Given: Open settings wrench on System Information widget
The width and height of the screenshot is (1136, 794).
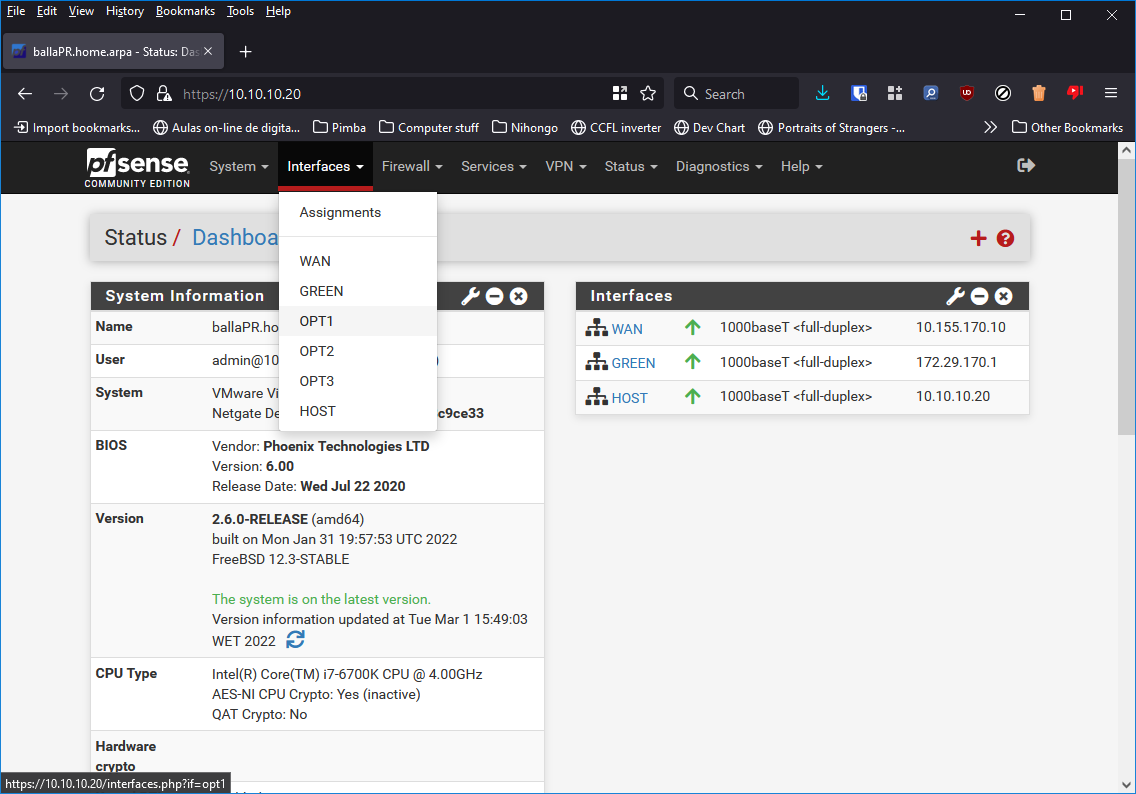Looking at the screenshot, I should [x=470, y=296].
